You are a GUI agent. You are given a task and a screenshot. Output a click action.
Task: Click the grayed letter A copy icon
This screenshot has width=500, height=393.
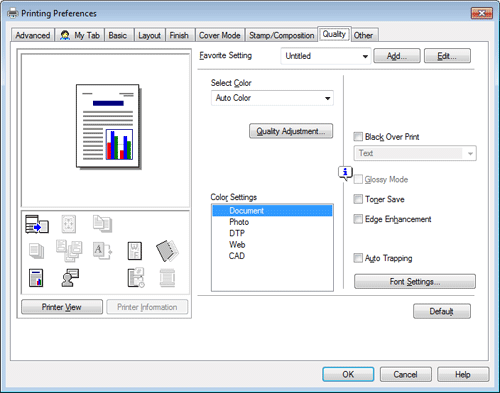pos(102,251)
